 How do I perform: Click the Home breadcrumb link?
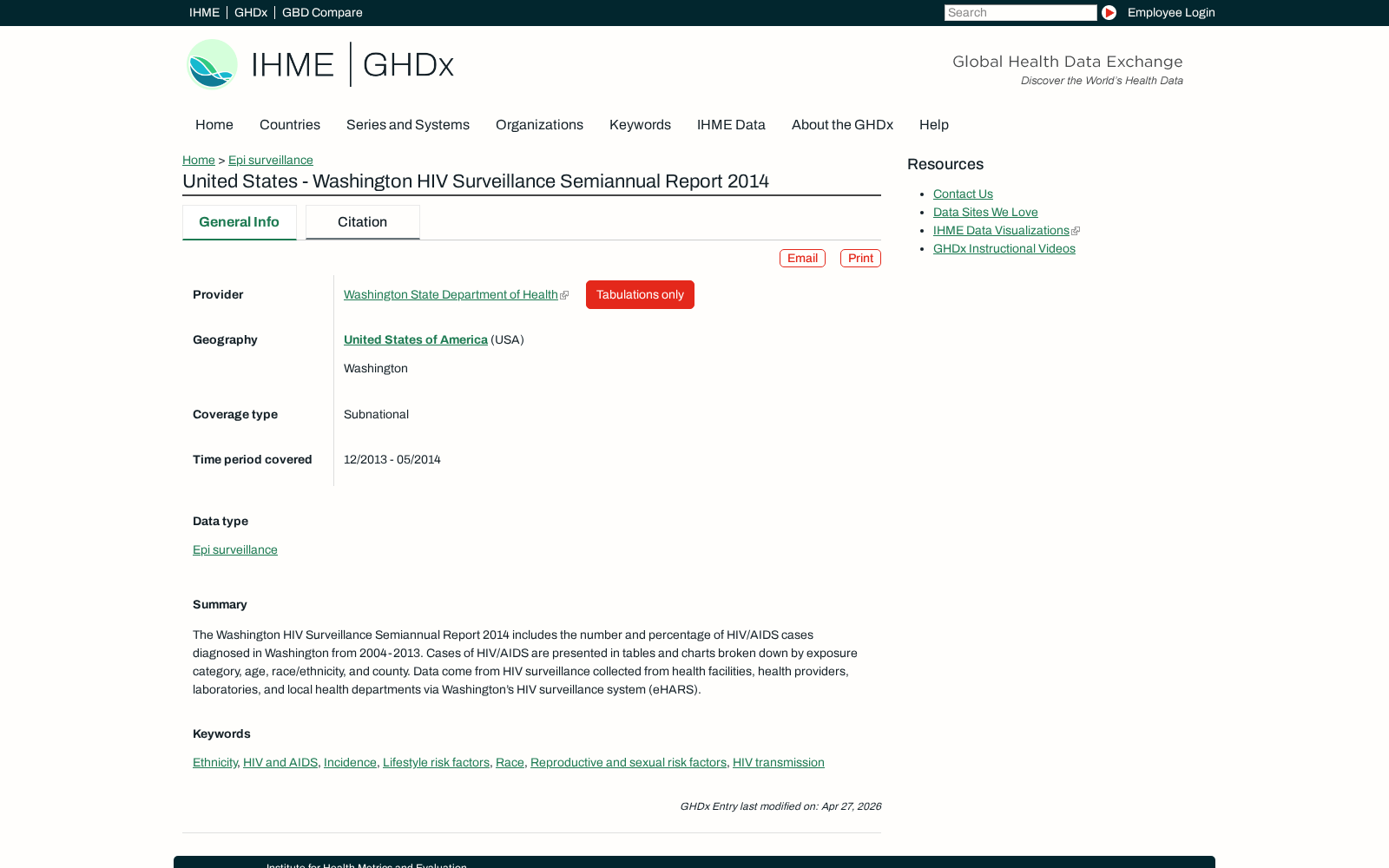coord(199,161)
